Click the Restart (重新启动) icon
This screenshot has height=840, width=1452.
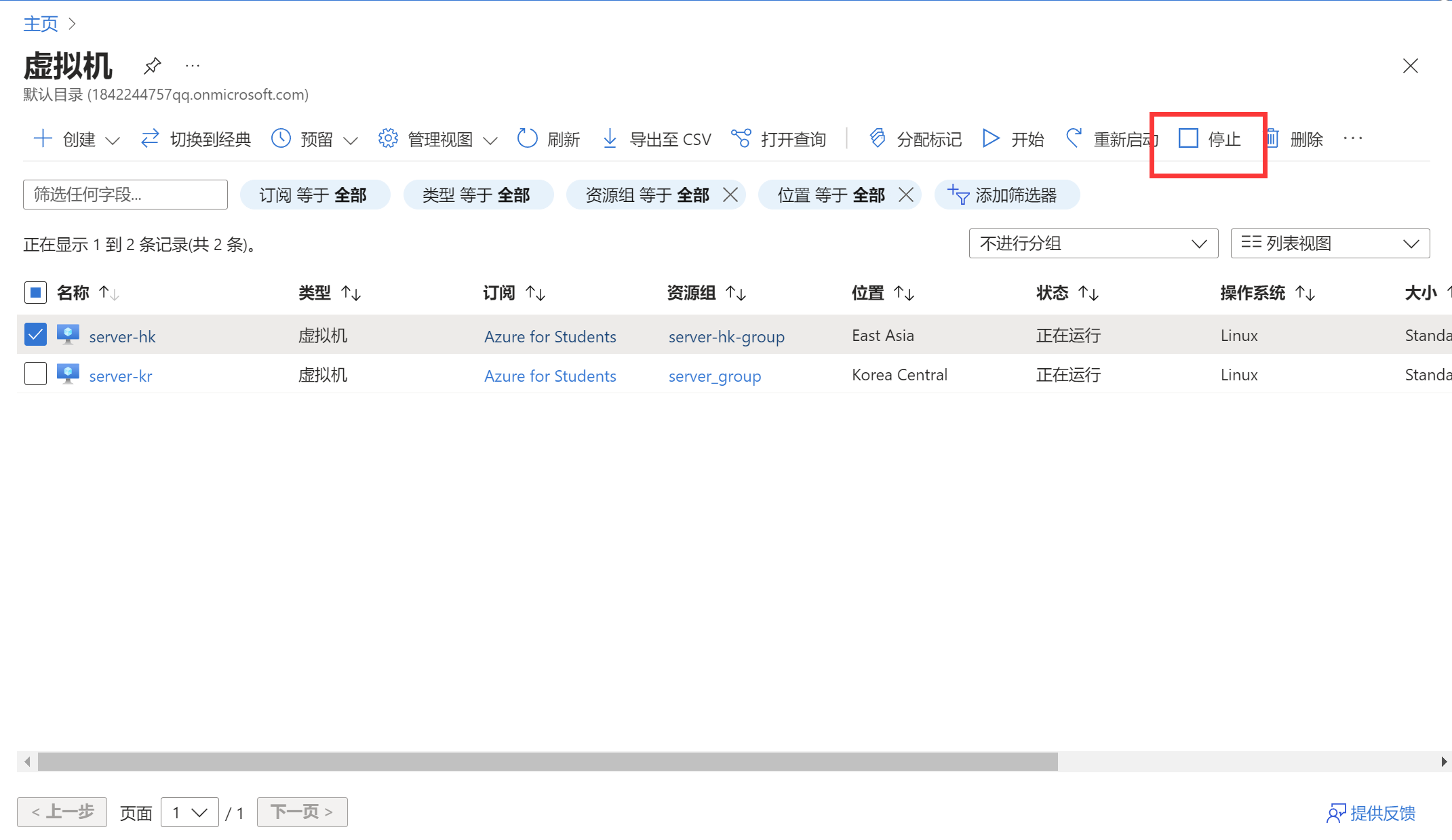[x=1074, y=139]
